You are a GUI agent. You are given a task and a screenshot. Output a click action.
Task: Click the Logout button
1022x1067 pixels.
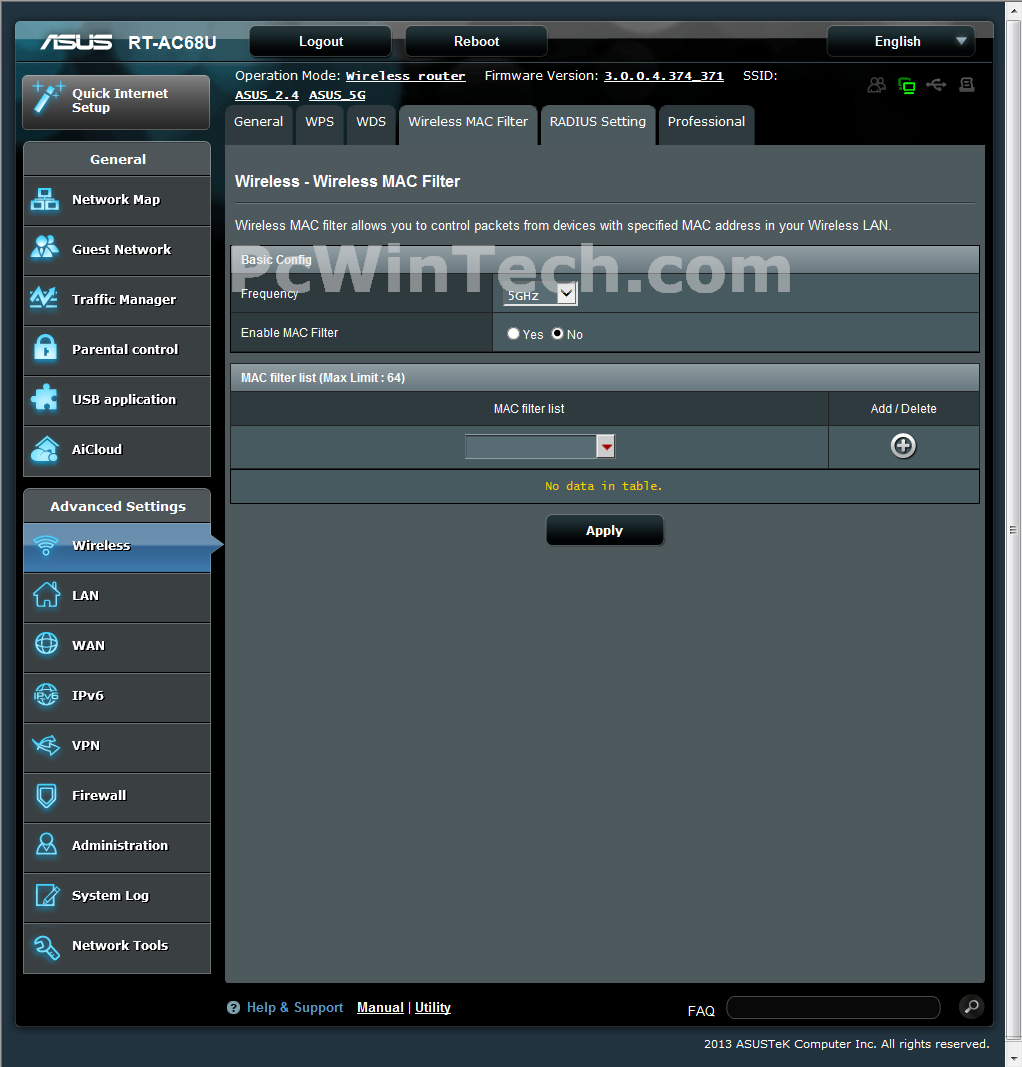click(x=320, y=42)
